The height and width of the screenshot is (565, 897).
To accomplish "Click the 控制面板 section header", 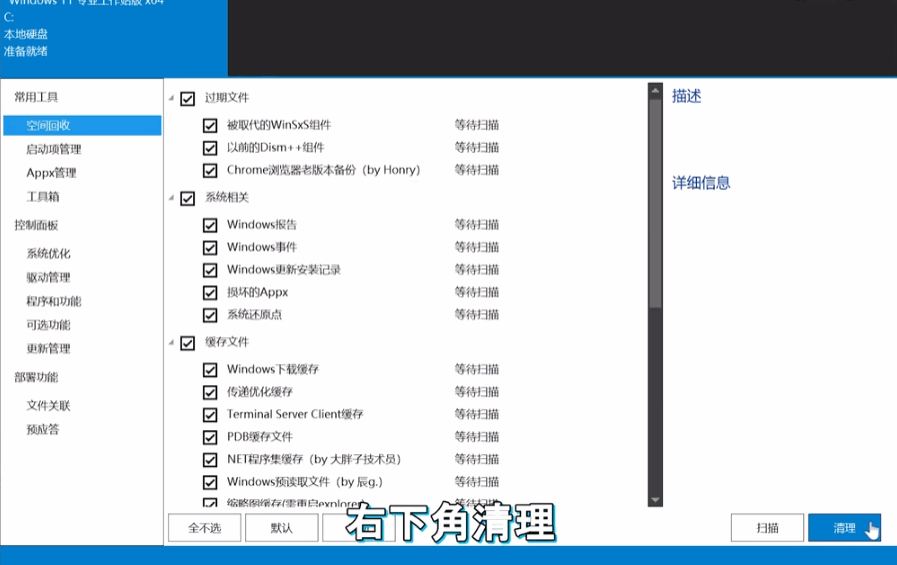I will pos(36,225).
